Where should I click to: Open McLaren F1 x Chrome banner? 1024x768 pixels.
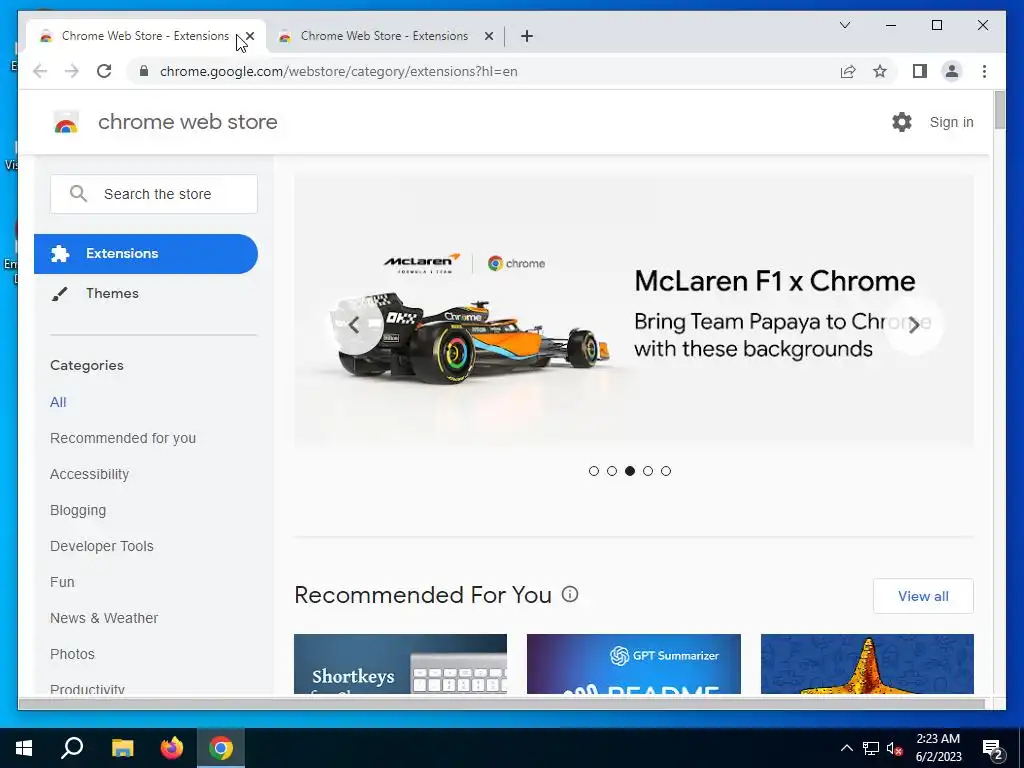point(633,311)
